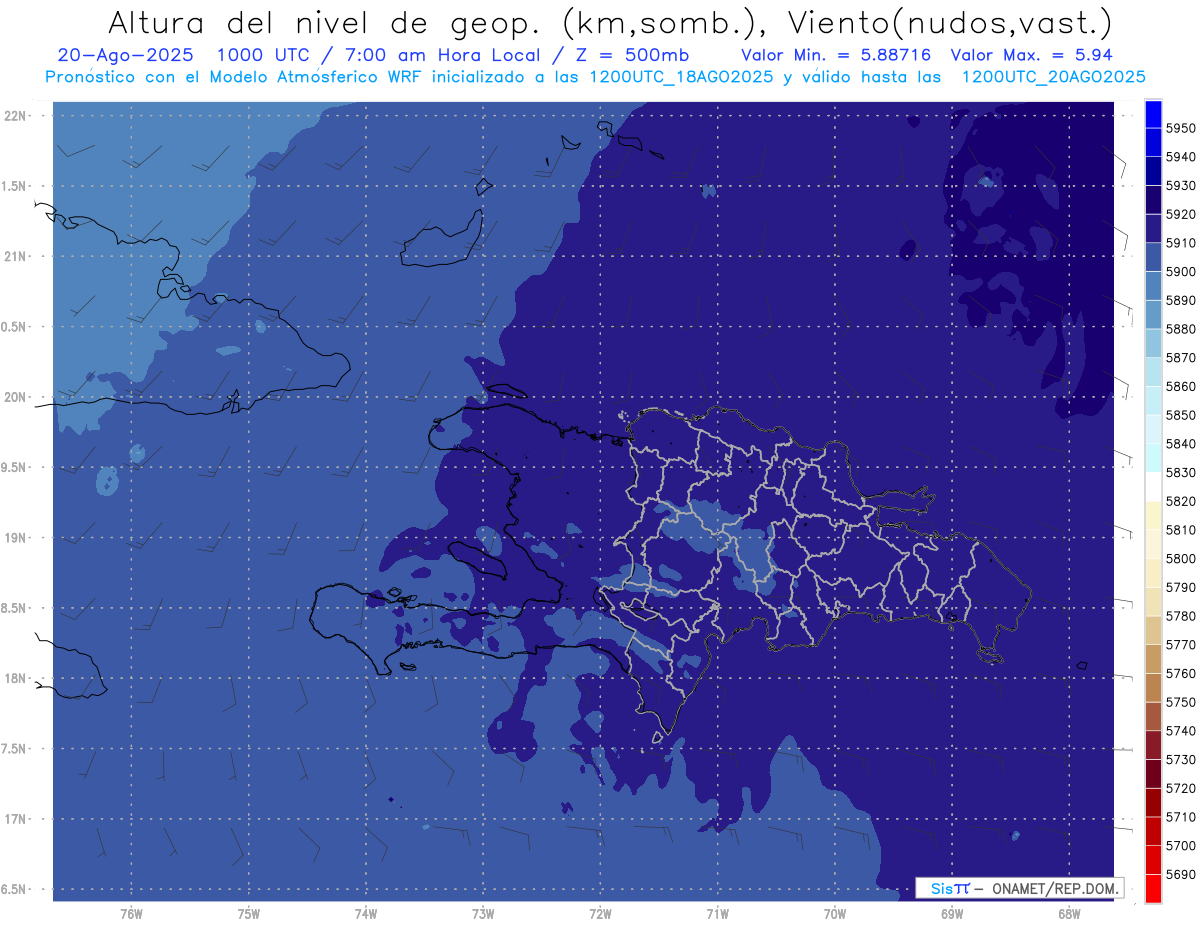Click the legend value 5910
The image size is (1200, 927).
(x=1181, y=243)
